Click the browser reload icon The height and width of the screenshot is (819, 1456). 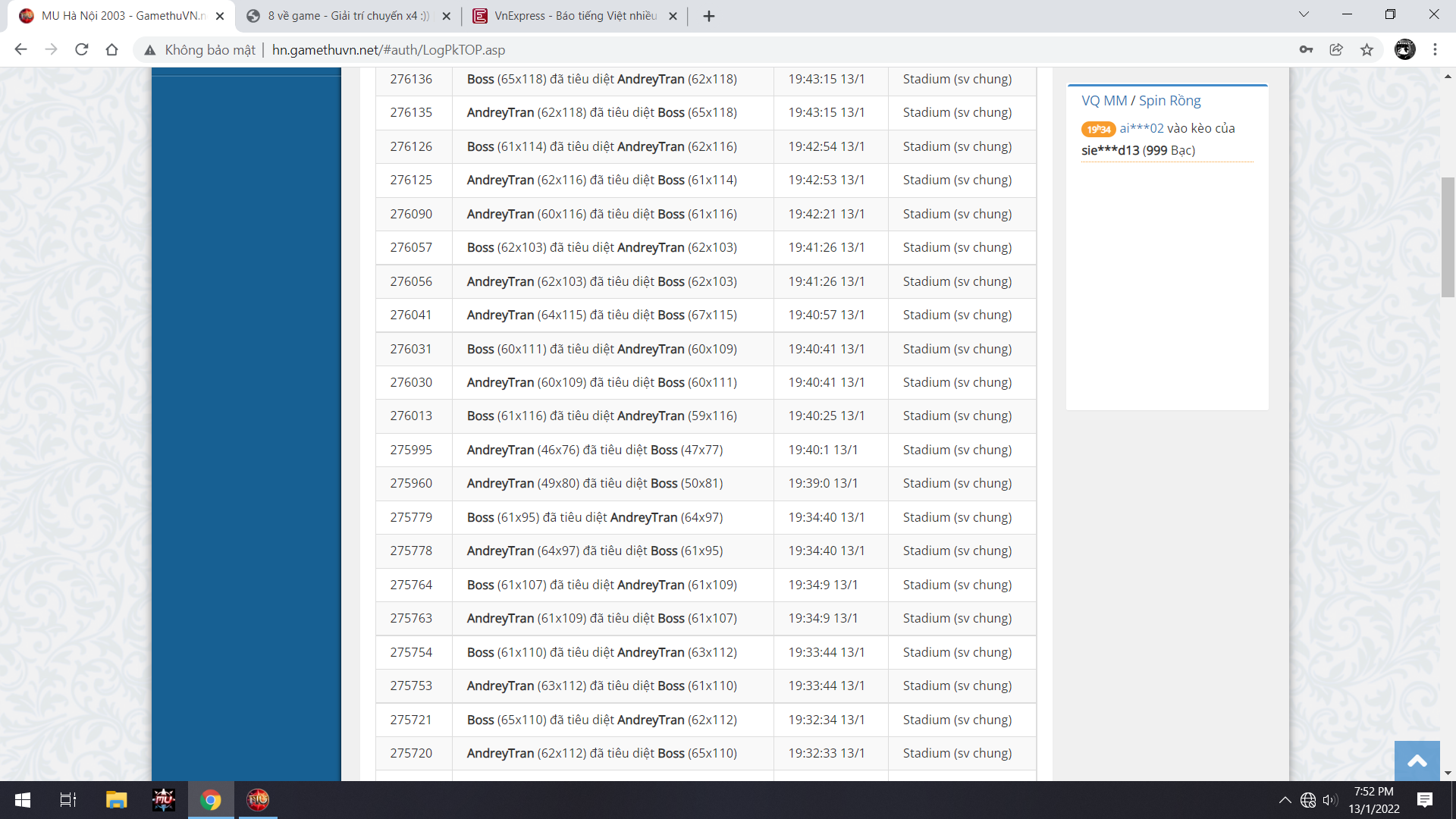[x=82, y=49]
